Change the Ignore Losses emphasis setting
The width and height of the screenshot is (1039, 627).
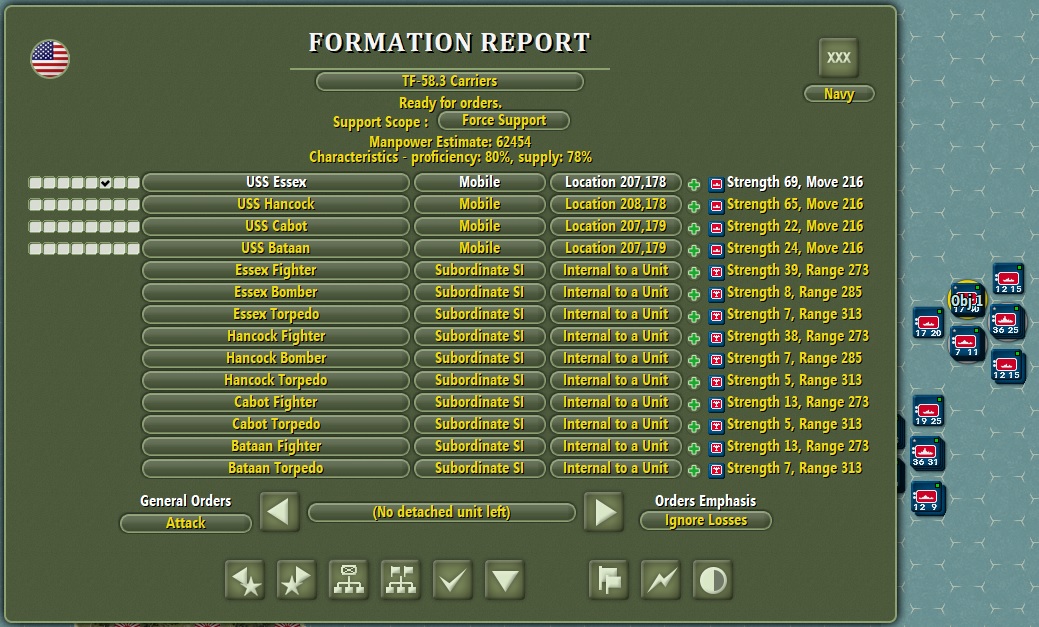(x=705, y=520)
